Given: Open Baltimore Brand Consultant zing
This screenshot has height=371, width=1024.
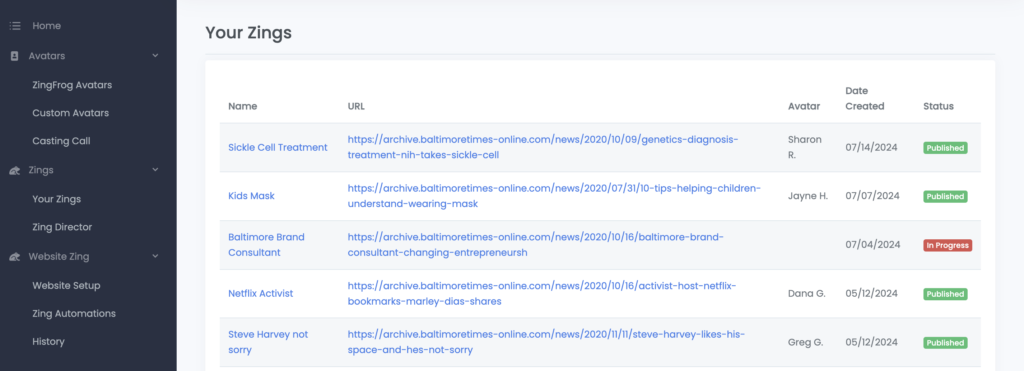Looking at the screenshot, I should [266, 244].
